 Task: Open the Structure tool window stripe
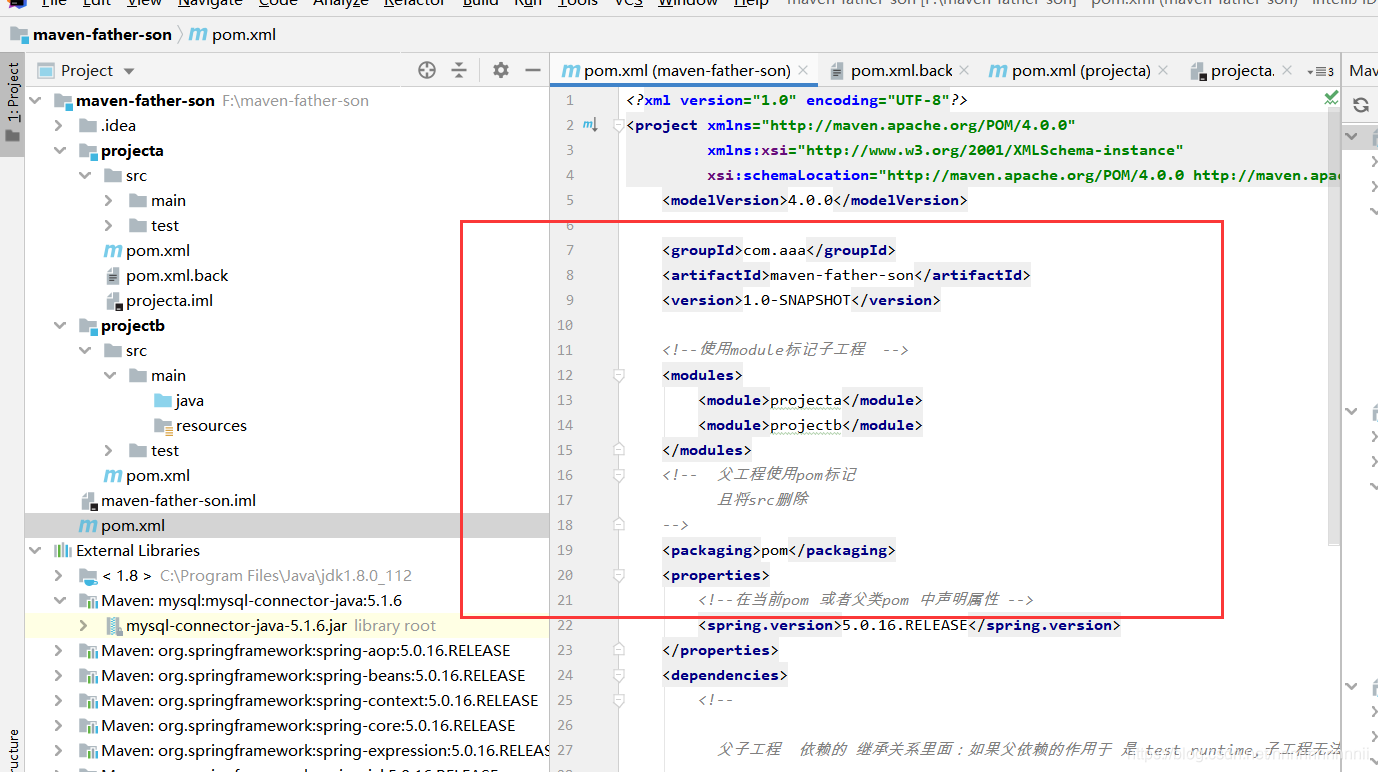tap(13, 750)
